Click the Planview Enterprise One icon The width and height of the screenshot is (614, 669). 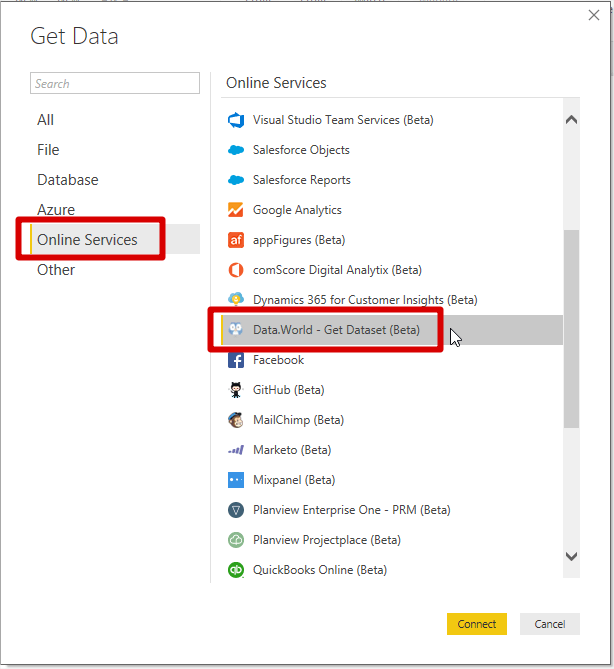(236, 510)
